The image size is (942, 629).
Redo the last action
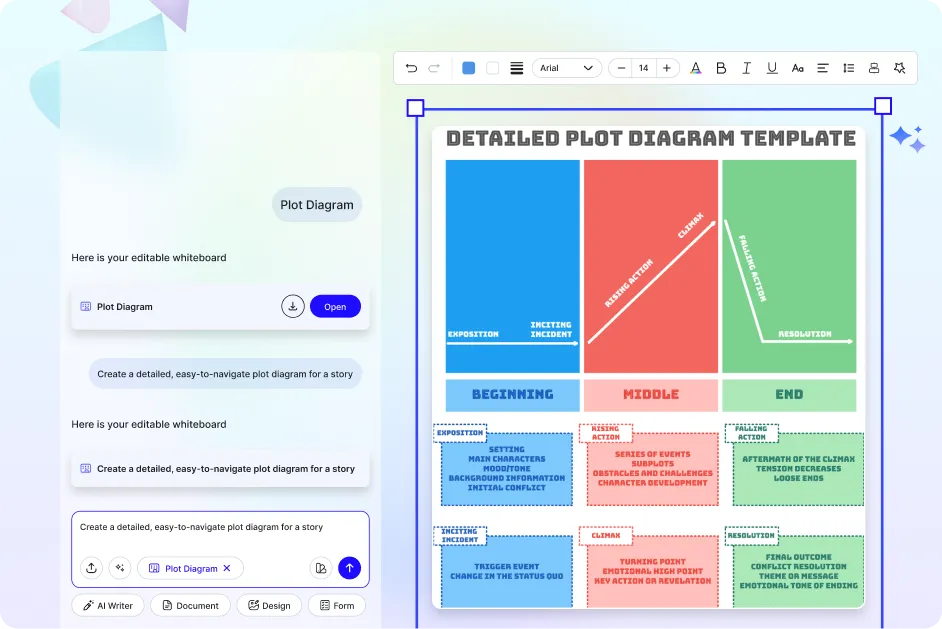[434, 68]
